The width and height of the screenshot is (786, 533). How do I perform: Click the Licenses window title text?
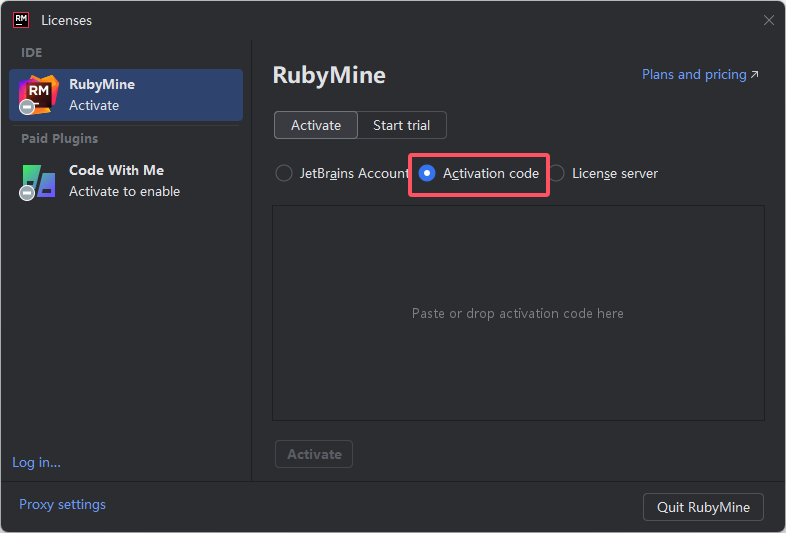pyautogui.click(x=67, y=21)
